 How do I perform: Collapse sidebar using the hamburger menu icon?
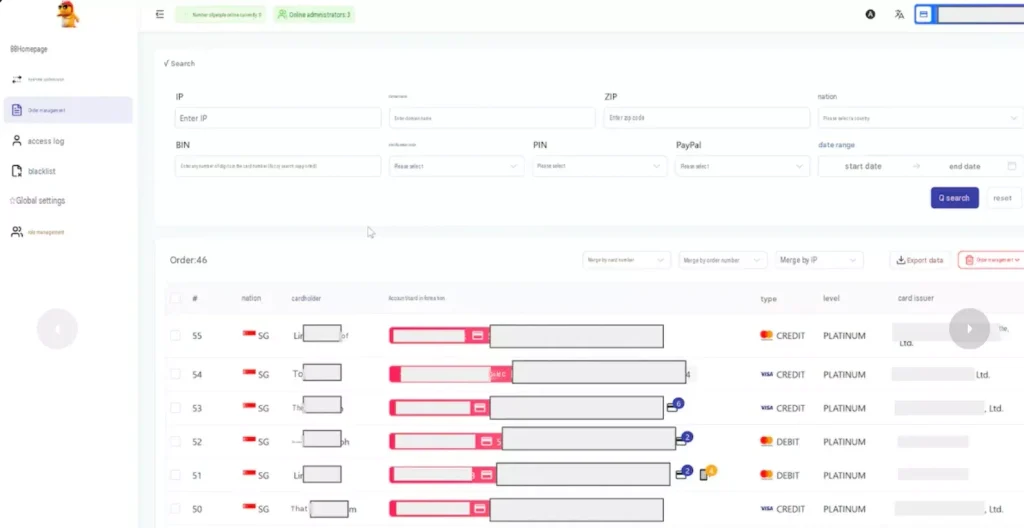coord(160,14)
